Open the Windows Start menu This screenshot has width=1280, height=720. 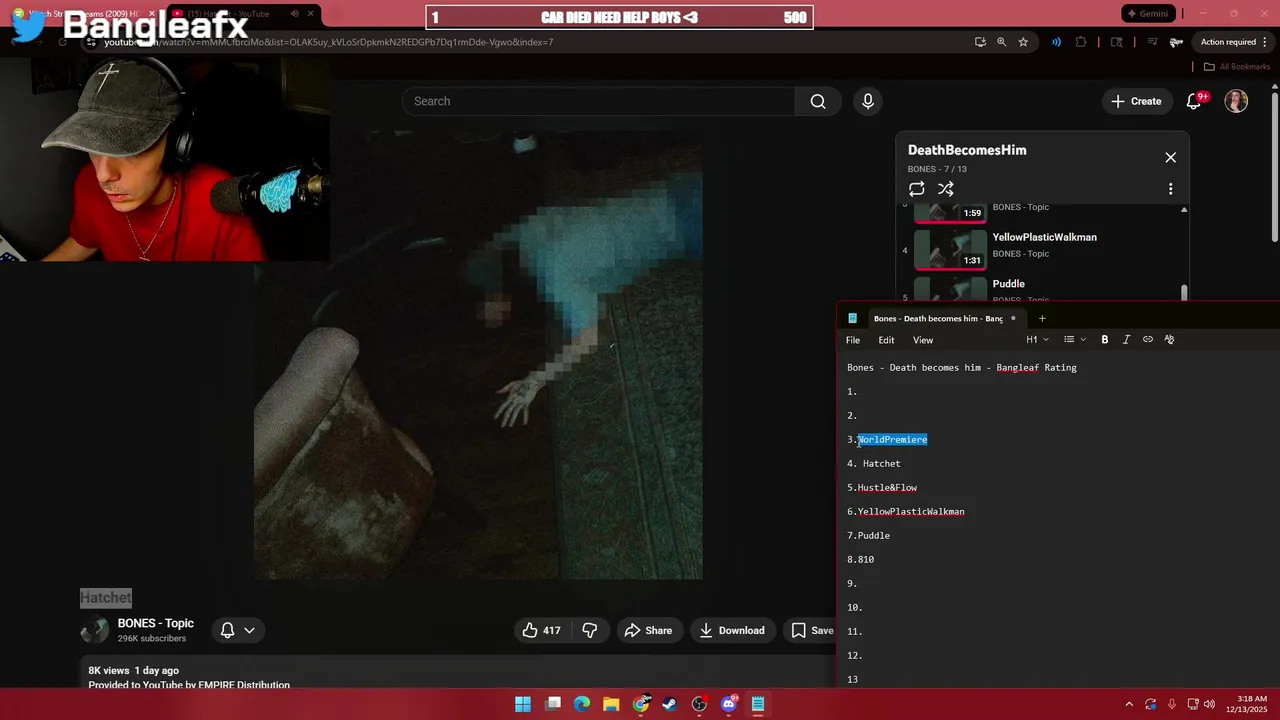[523, 704]
